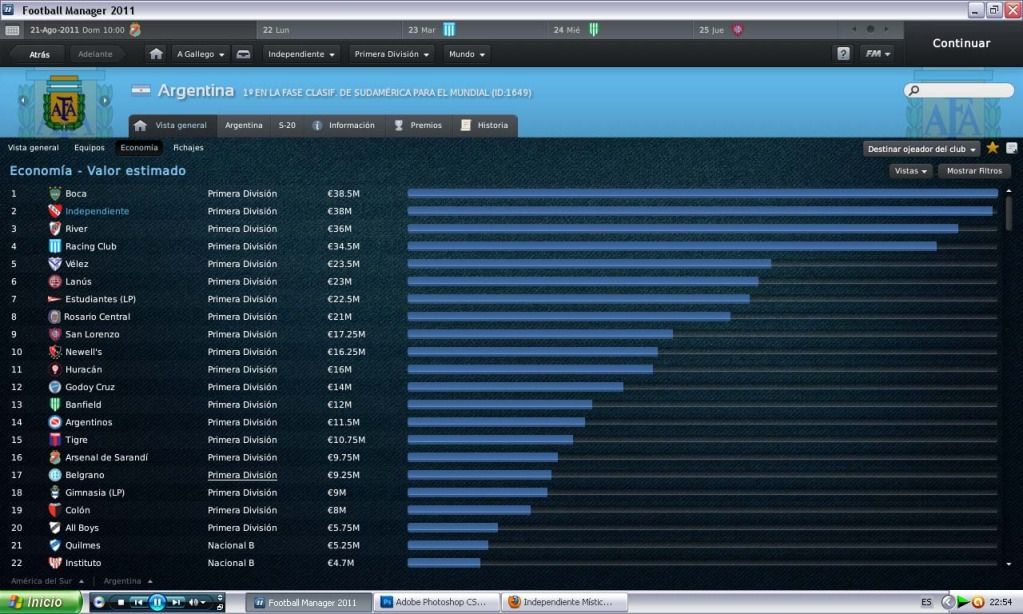The image size is (1023, 614).
Task: Click the scroll down arrow of list
Action: click(x=1009, y=564)
